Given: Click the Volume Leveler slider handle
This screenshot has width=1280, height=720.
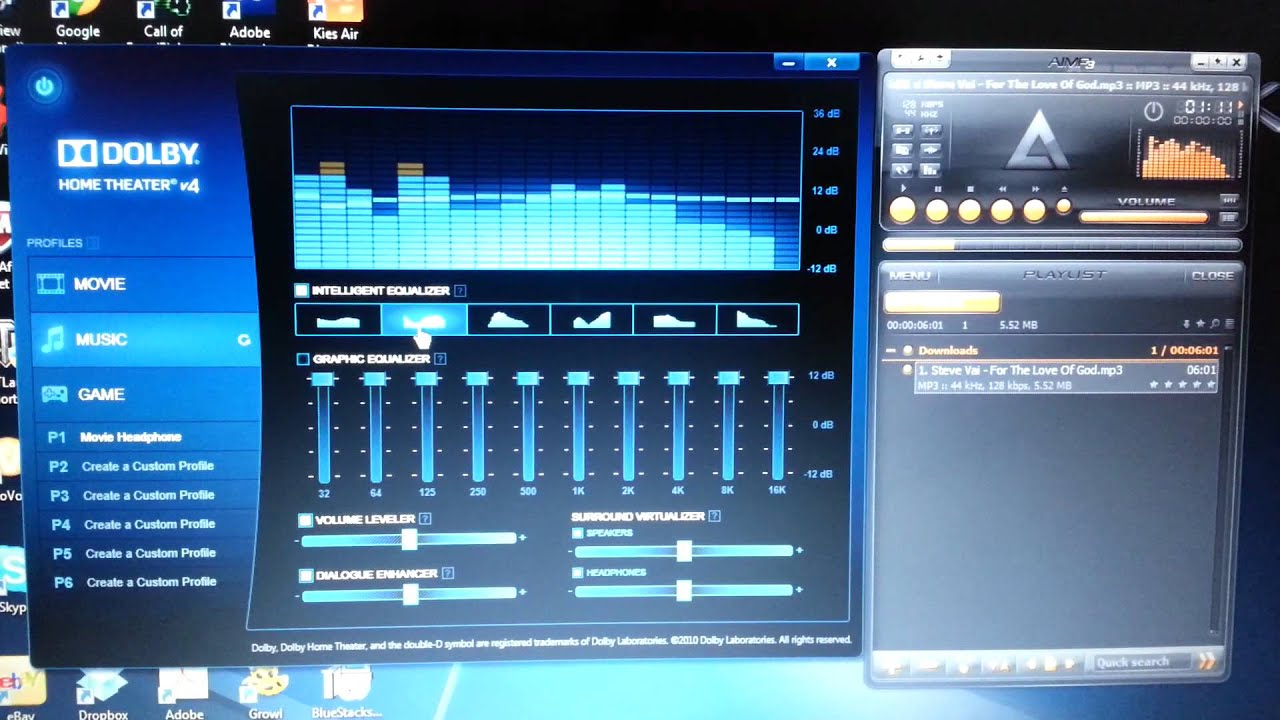Looking at the screenshot, I should pos(408,539).
